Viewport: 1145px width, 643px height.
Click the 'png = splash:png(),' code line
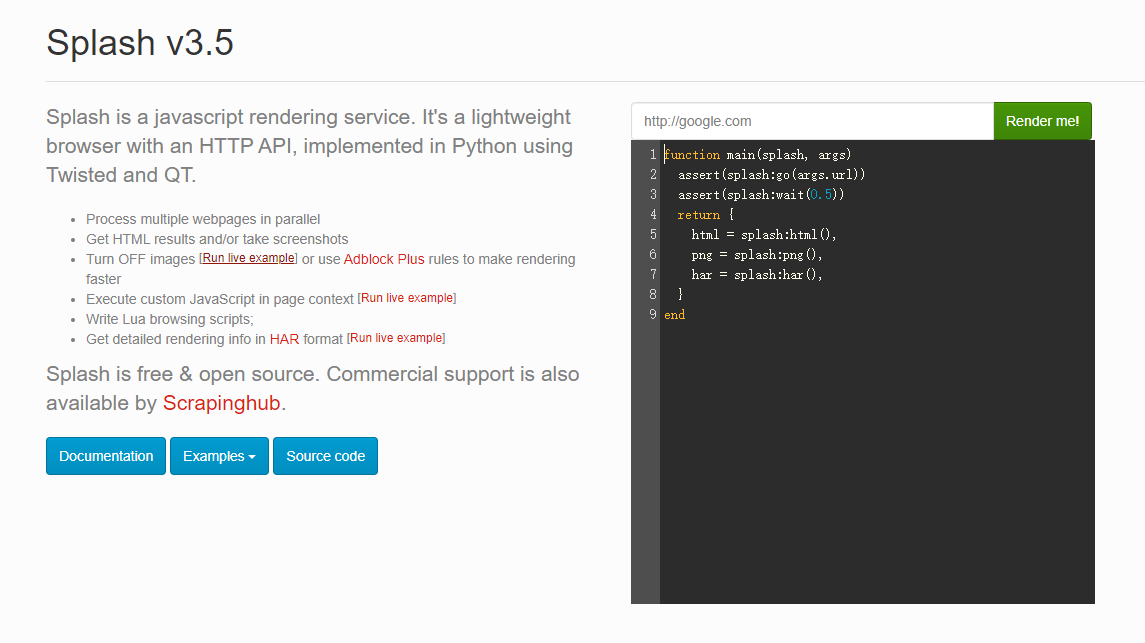point(757,255)
